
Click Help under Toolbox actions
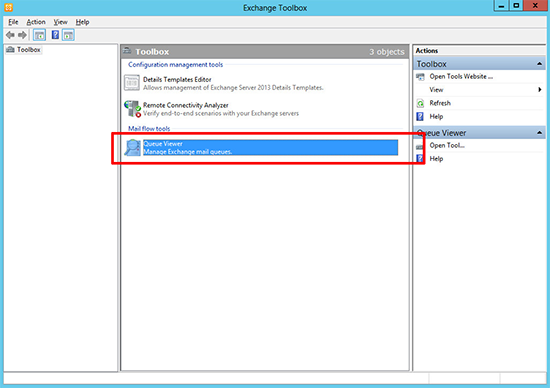[436, 116]
